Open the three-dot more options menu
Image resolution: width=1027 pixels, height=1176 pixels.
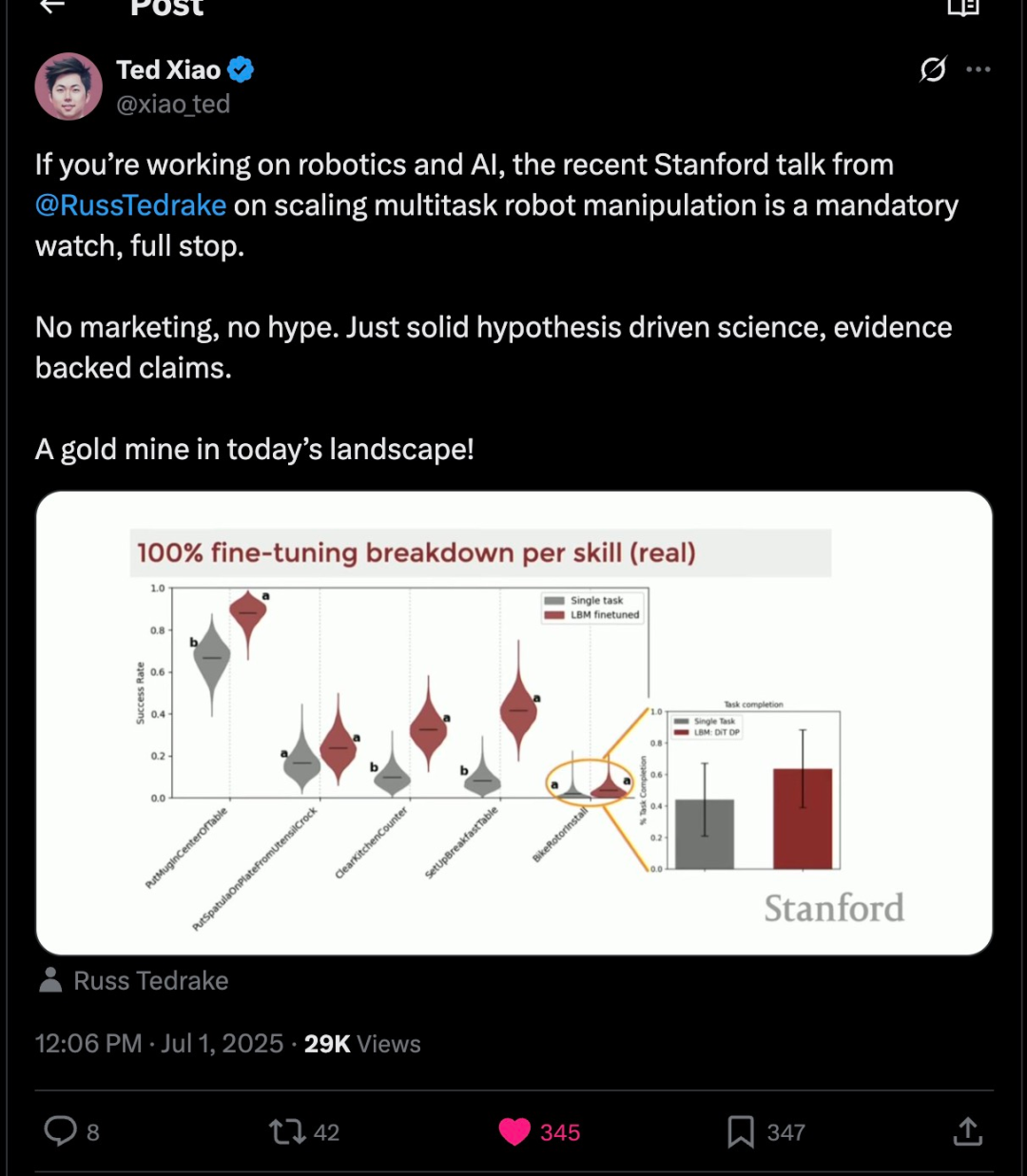point(978,69)
